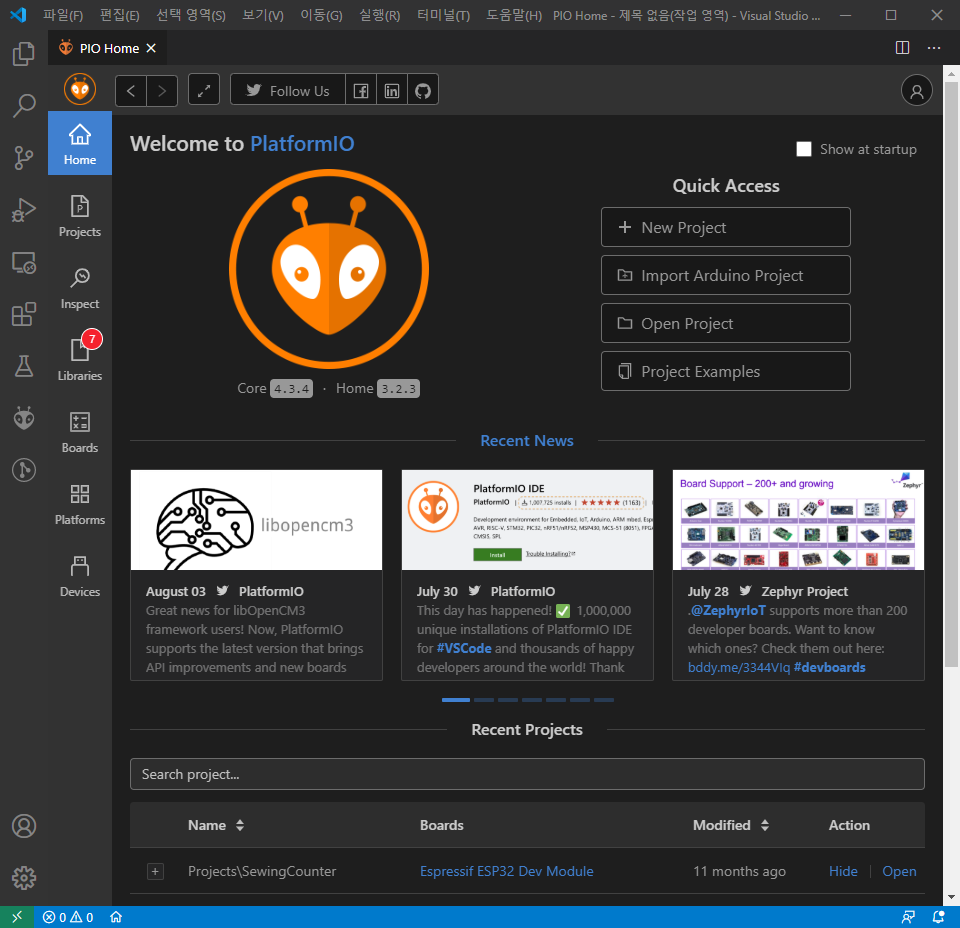This screenshot has height=928, width=960.
Task: Open the PIO account profile icon
Action: click(x=917, y=91)
